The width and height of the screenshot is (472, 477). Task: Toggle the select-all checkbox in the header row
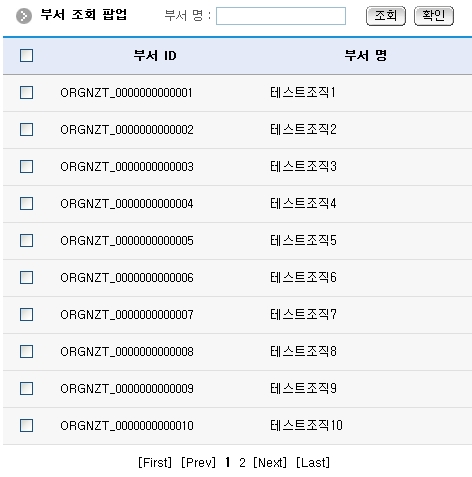pyautogui.click(x=26, y=55)
